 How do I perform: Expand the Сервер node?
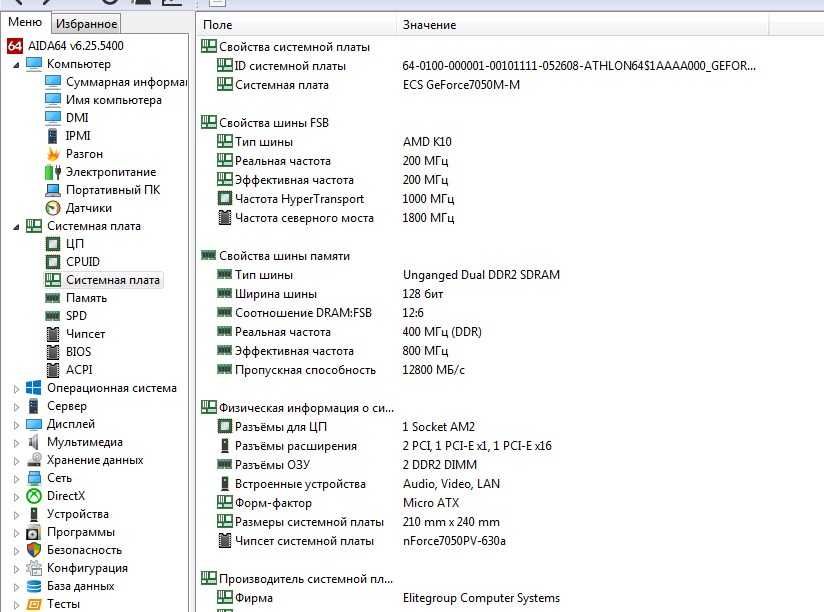[16, 407]
